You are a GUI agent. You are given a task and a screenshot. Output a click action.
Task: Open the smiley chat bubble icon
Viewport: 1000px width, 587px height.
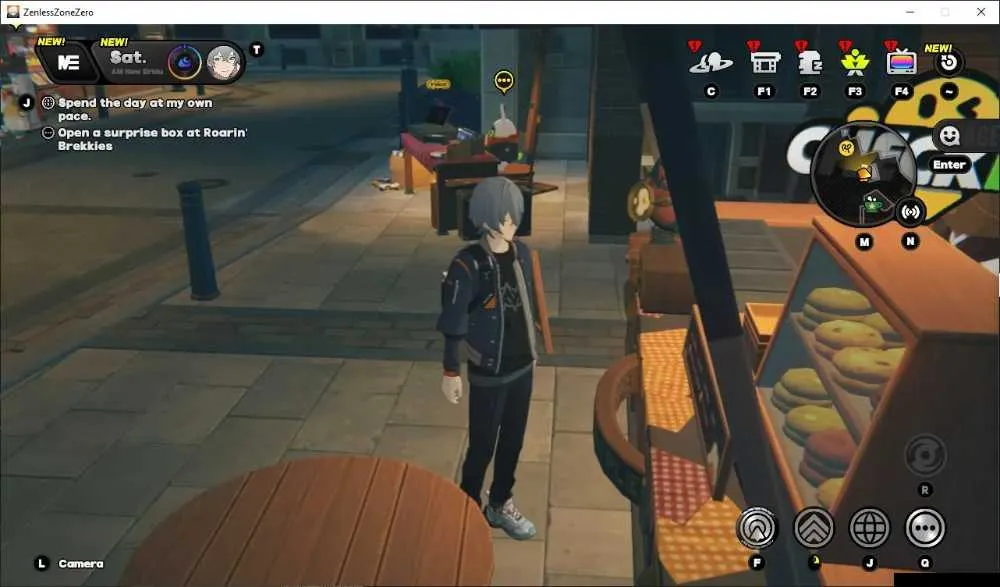coord(950,135)
